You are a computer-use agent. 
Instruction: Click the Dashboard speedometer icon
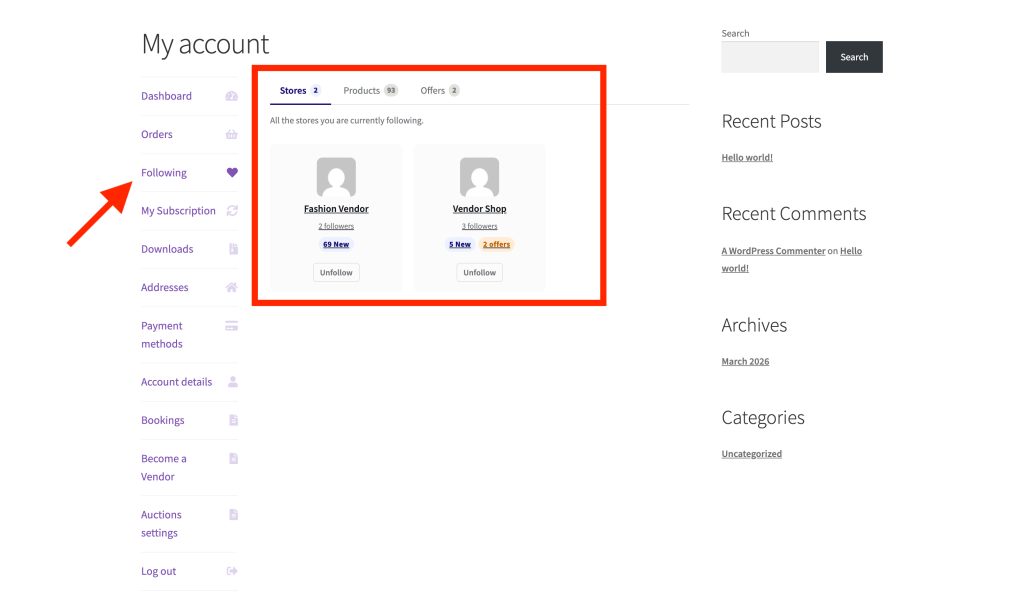(232, 96)
